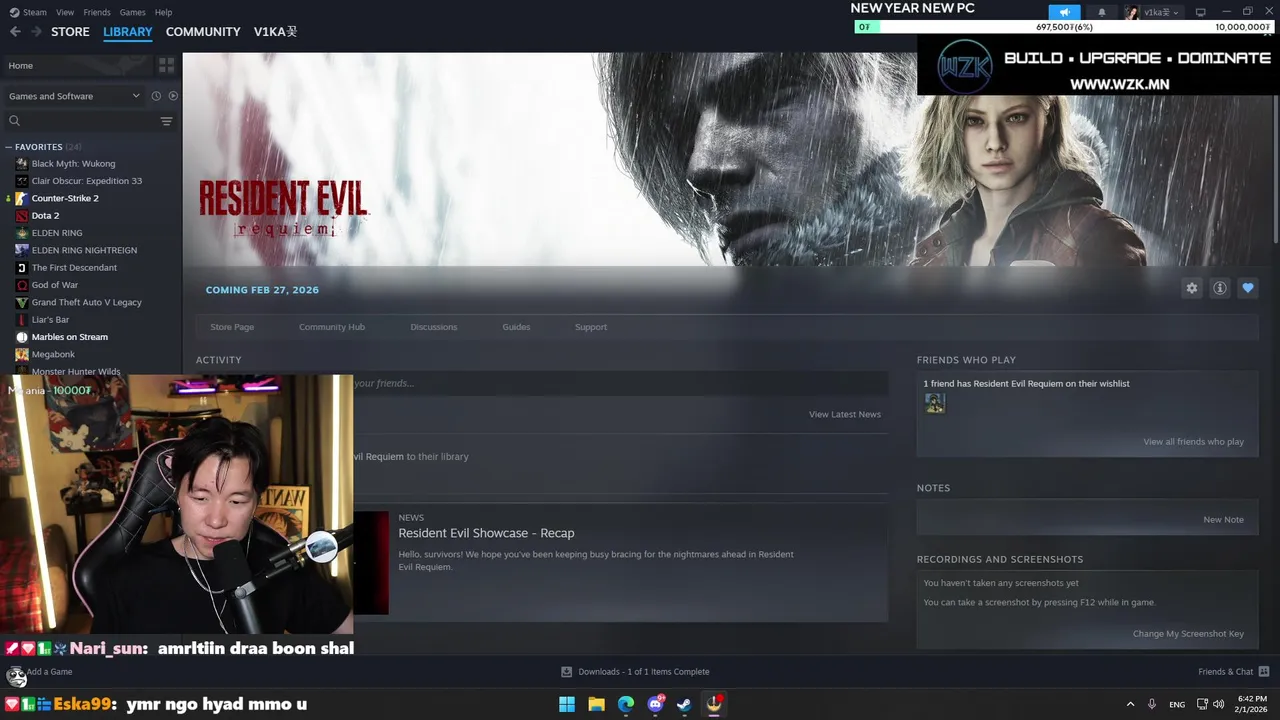Viewport: 1280px width, 720px height.
Task: Click the ELDEN RING game icon
Action: pyautogui.click(x=22, y=233)
